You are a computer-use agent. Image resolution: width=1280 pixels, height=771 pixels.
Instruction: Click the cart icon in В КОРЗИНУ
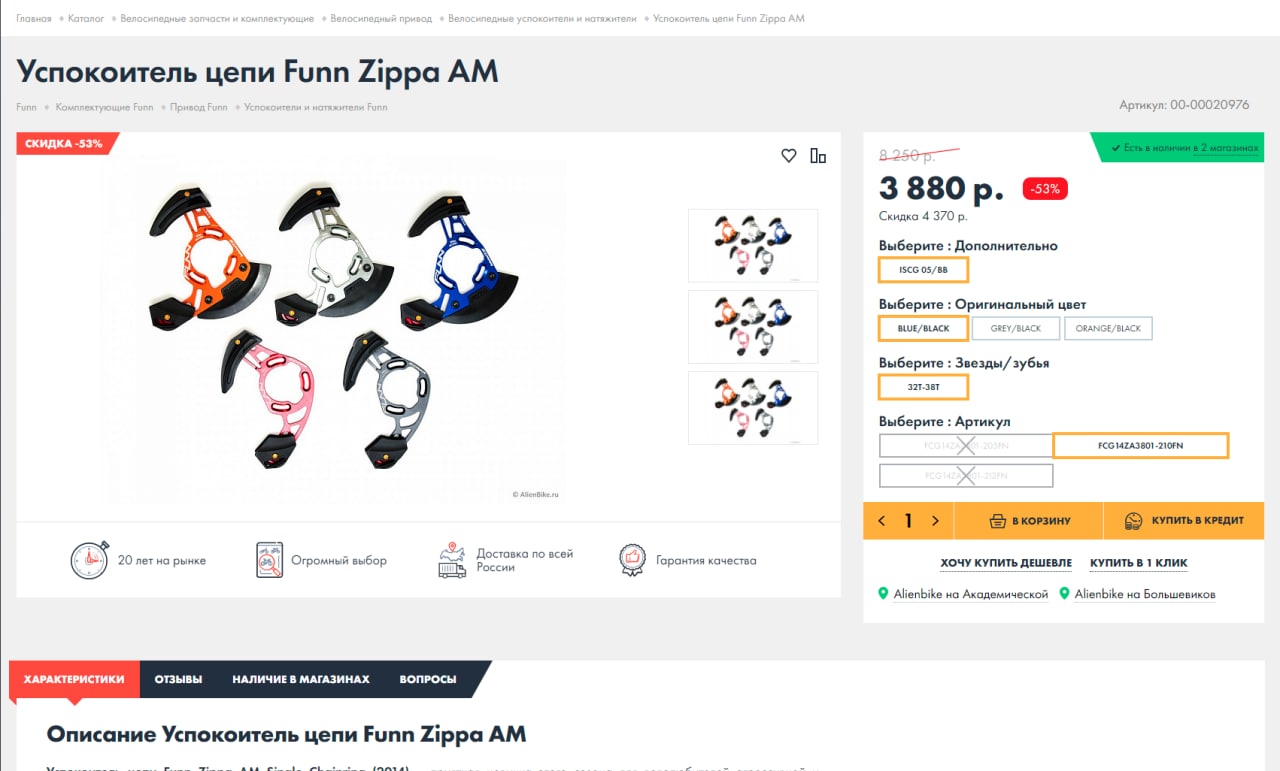click(997, 521)
